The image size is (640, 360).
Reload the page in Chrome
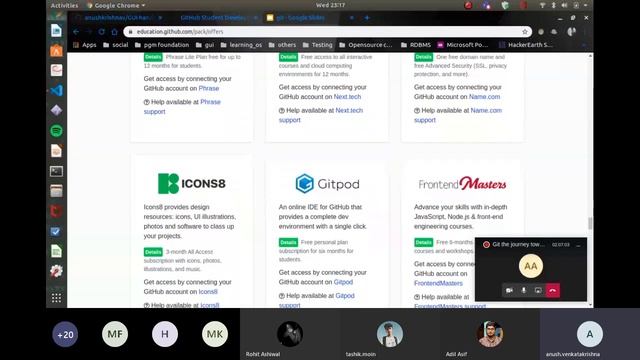coord(101,31)
